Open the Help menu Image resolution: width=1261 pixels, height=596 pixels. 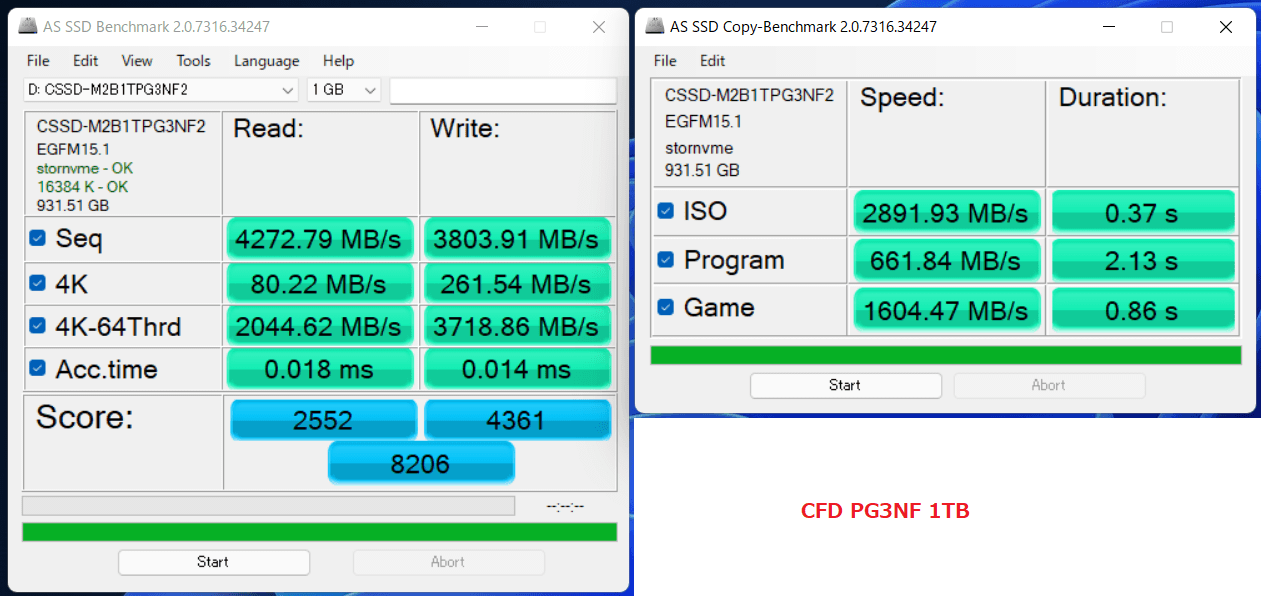coord(339,61)
